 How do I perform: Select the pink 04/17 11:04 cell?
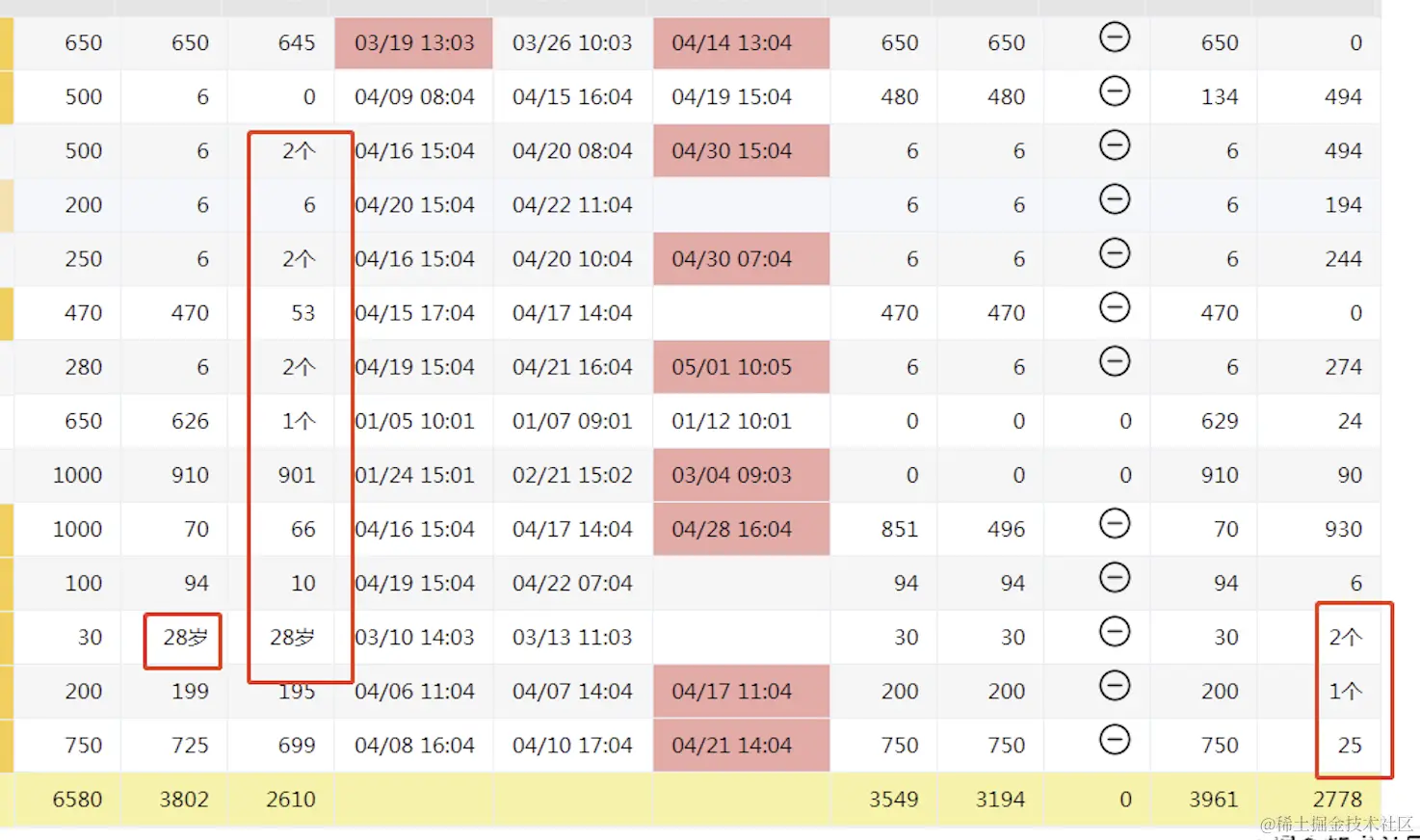coord(741,691)
